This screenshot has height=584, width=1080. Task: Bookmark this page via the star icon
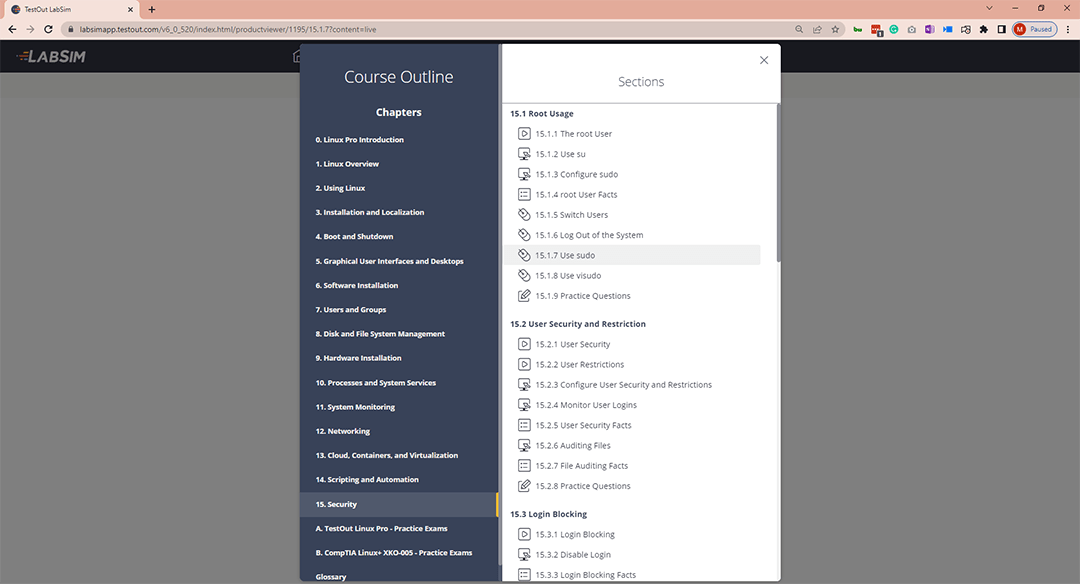tap(835, 30)
